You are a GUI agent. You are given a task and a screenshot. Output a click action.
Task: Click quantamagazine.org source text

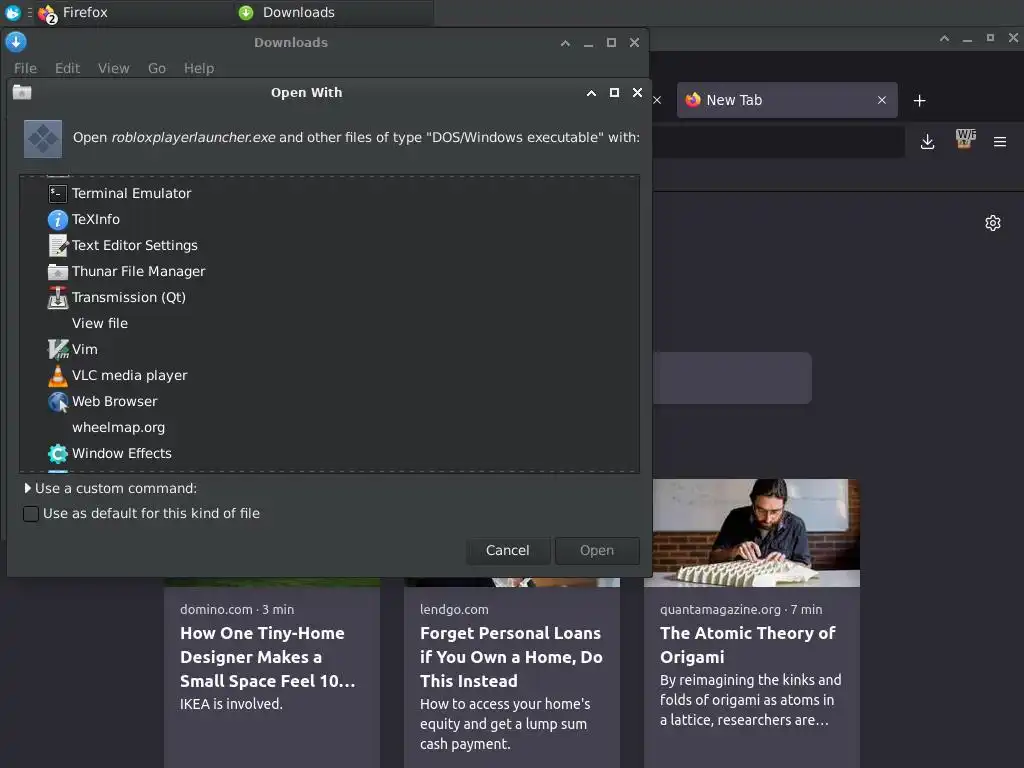tap(720, 609)
